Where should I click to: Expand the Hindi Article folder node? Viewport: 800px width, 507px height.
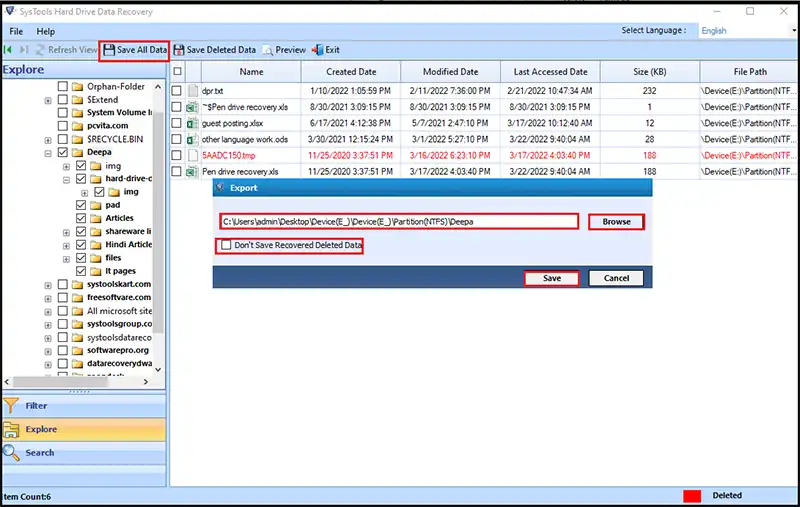66,246
